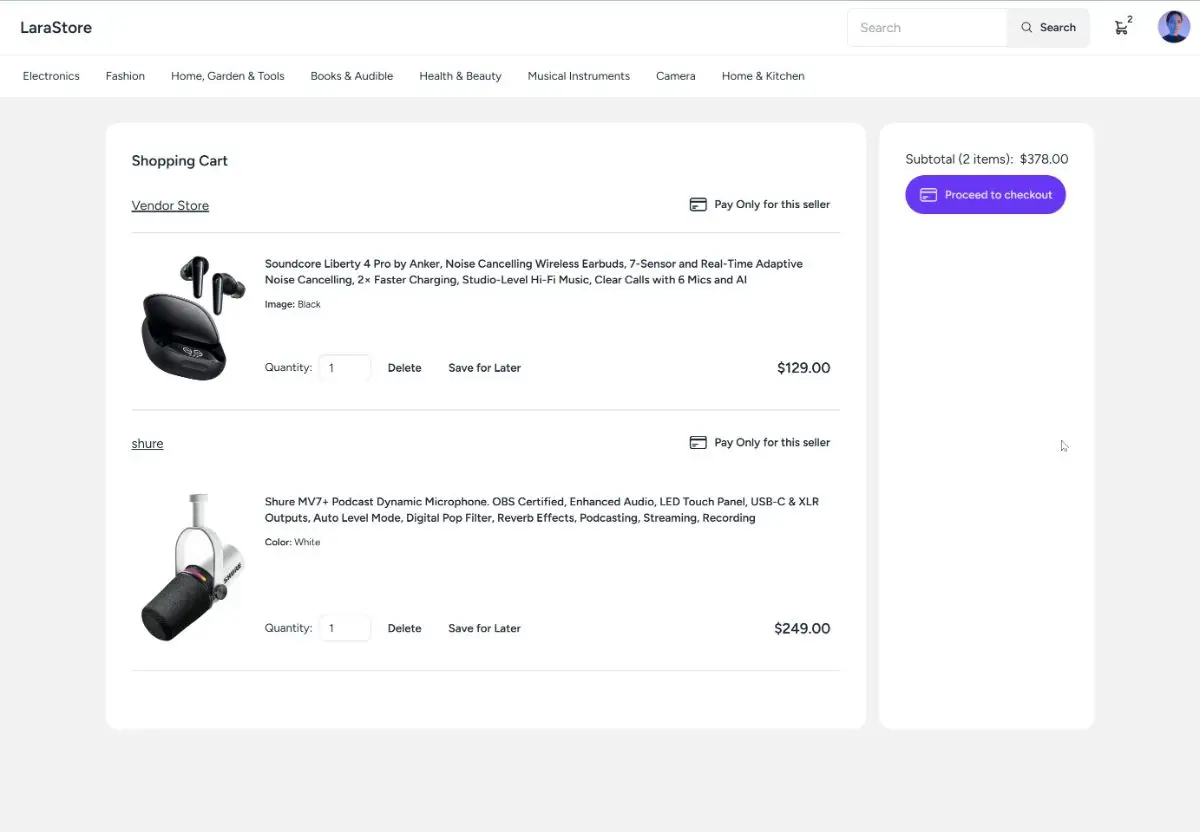Open the LaraStore home logo
Screen dimensions: 1200x832
tap(56, 27)
